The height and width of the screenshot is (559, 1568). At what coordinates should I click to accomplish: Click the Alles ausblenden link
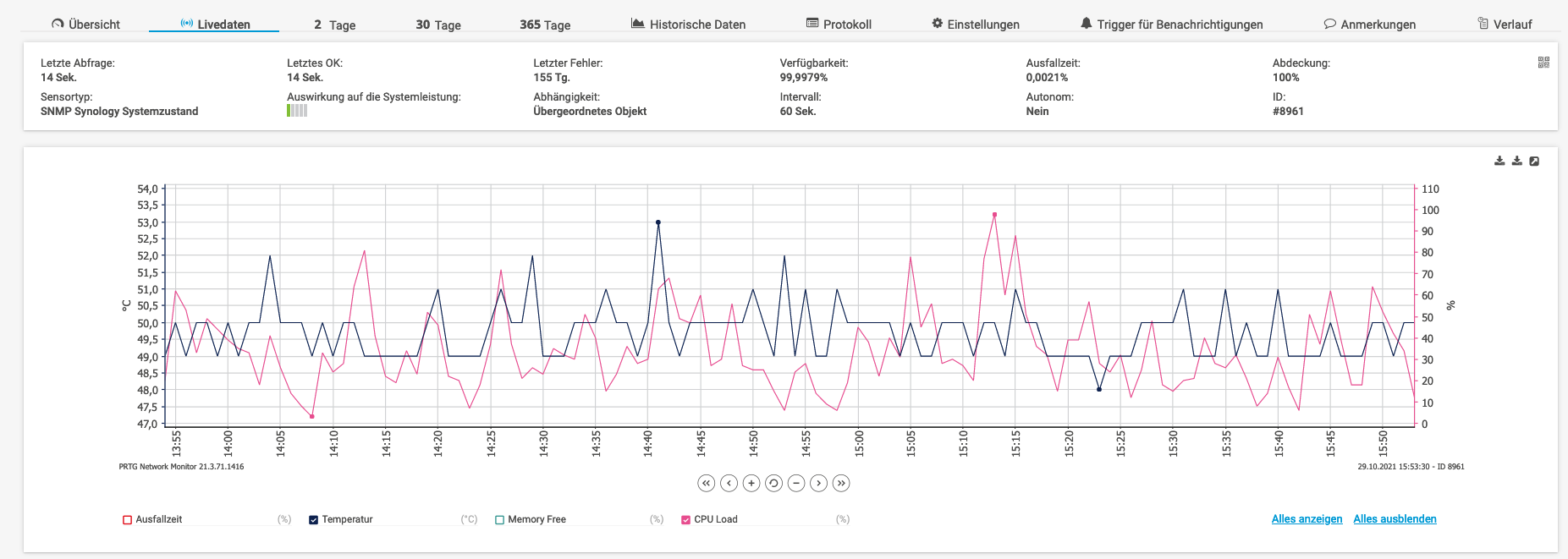point(1395,519)
